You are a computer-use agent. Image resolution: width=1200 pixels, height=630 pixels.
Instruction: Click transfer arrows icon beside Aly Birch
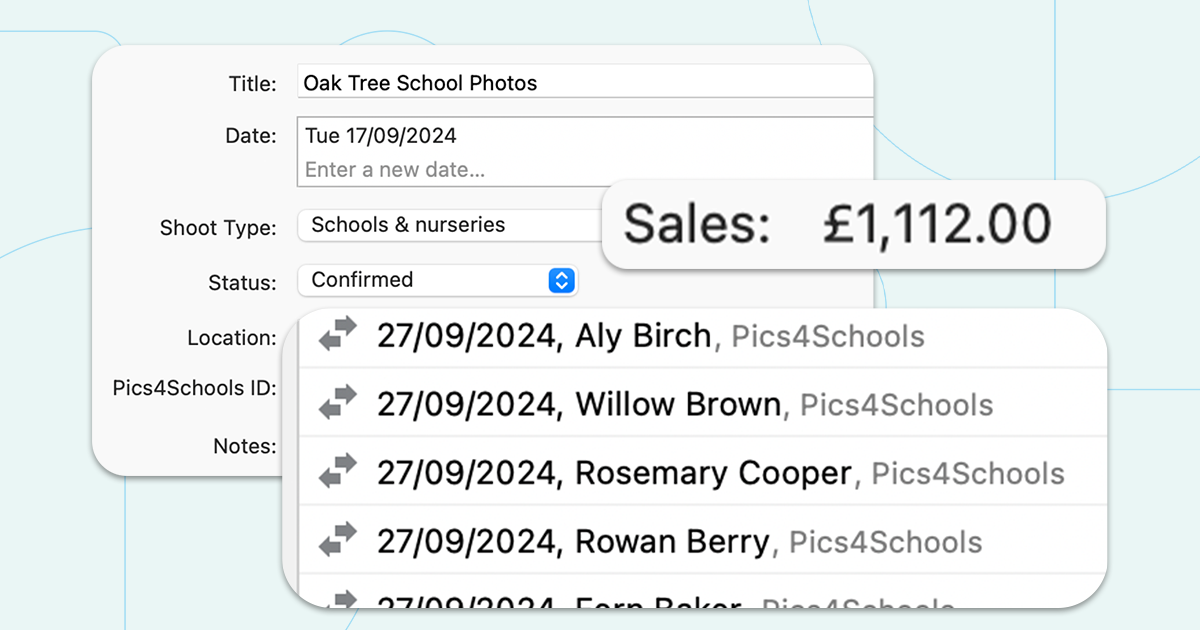pyautogui.click(x=337, y=335)
